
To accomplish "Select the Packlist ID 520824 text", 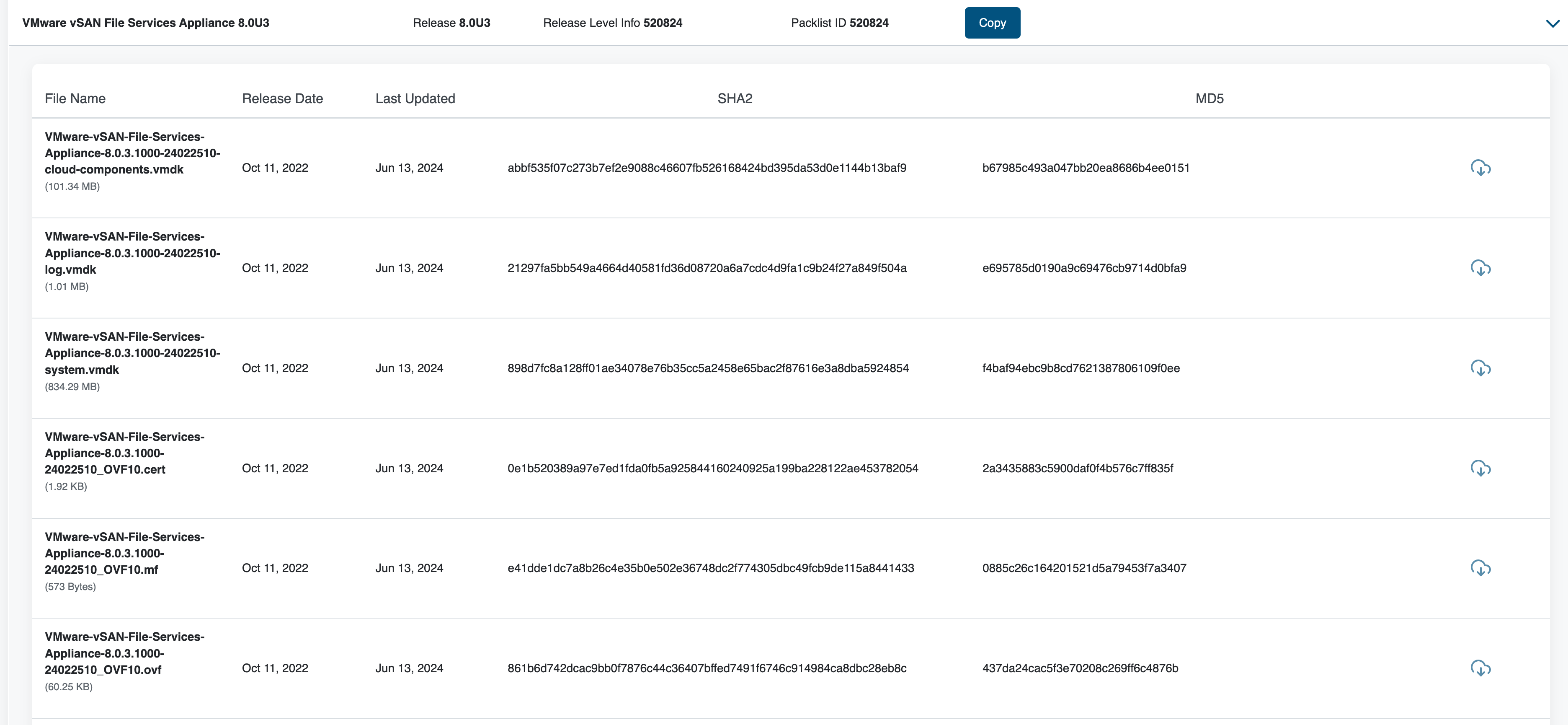I will tap(839, 23).
